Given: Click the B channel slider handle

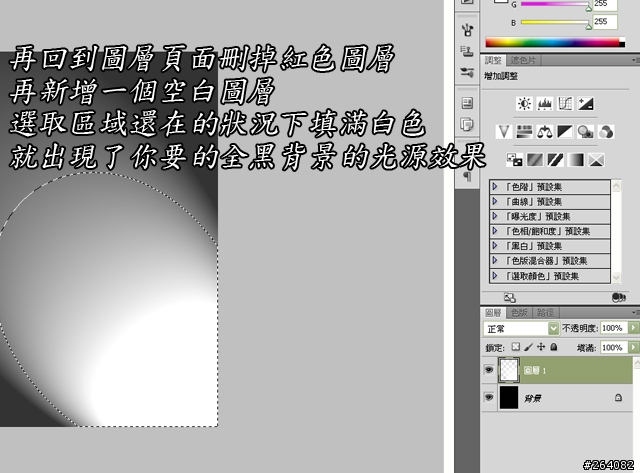Looking at the screenshot, I should point(589,27).
